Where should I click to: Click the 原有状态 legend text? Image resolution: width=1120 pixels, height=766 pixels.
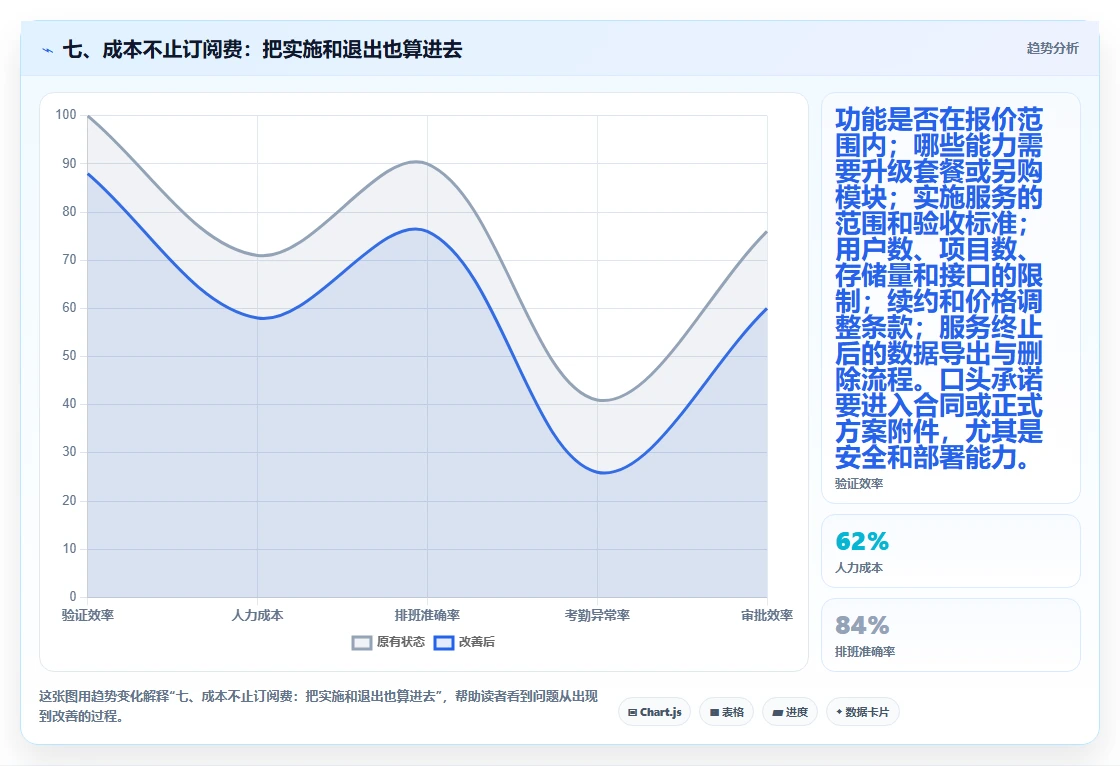pos(401,642)
